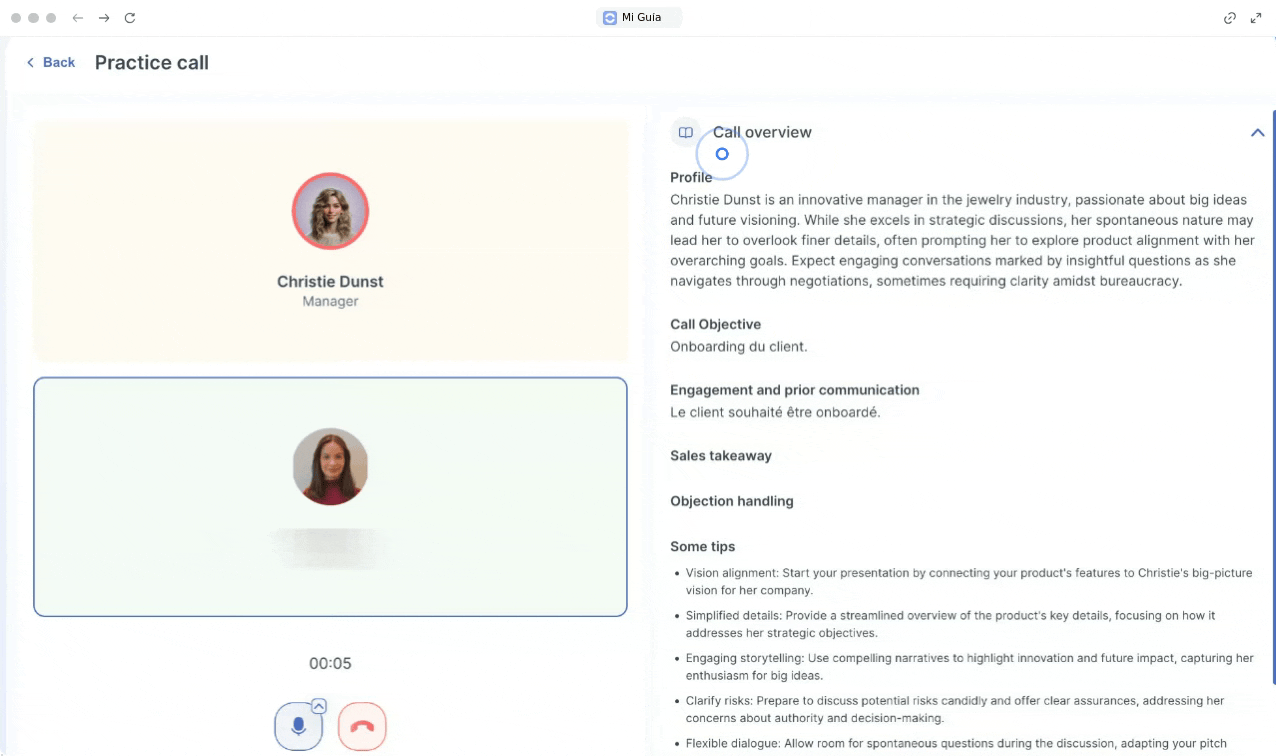Screen dimensions: 1276x756
Task: Click the 00:05 call timer
Action: [330, 663]
